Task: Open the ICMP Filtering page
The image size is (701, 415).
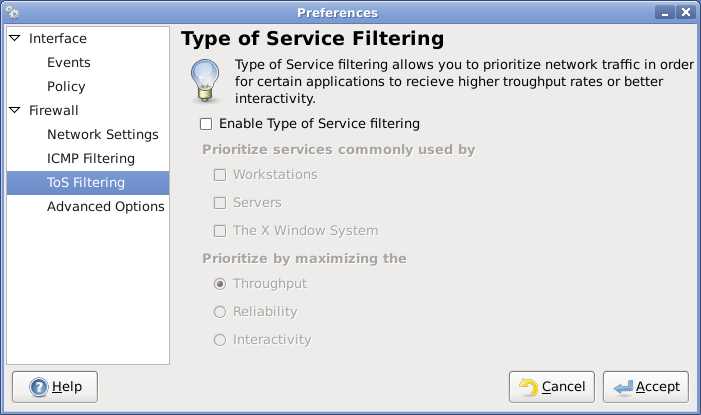Action: [x=91, y=158]
